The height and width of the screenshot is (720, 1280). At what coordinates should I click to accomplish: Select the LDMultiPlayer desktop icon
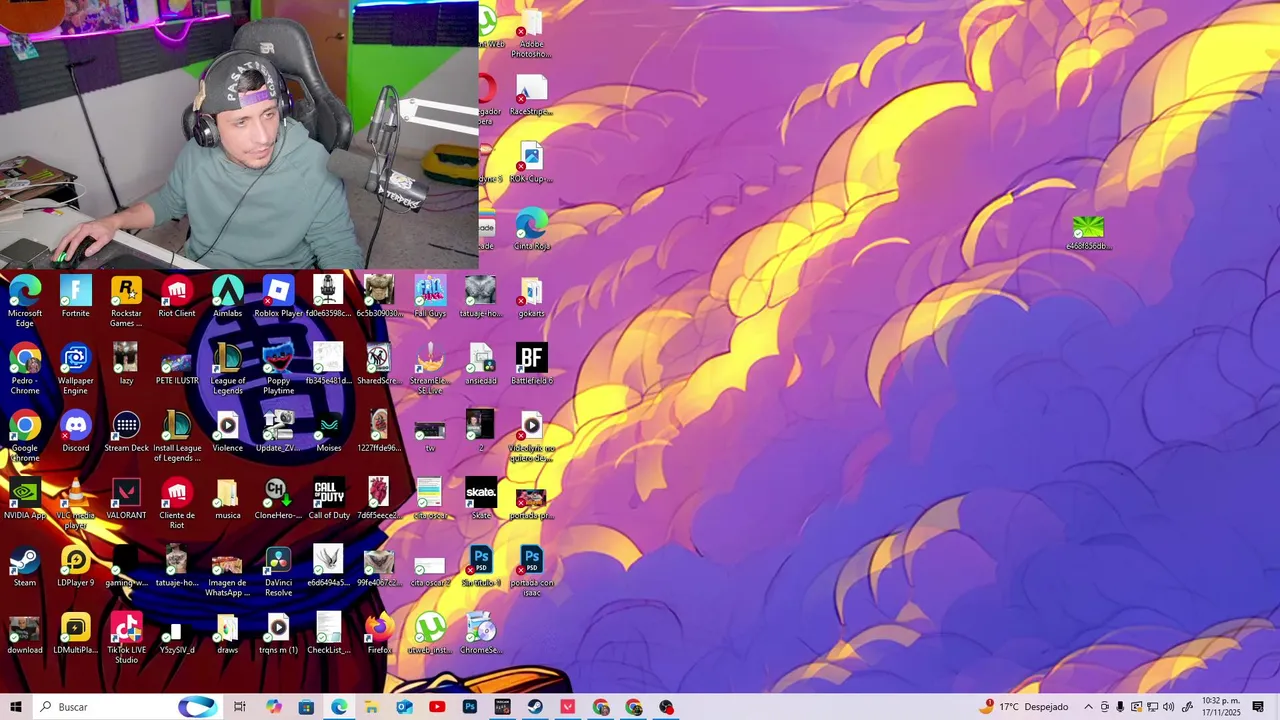click(76, 633)
